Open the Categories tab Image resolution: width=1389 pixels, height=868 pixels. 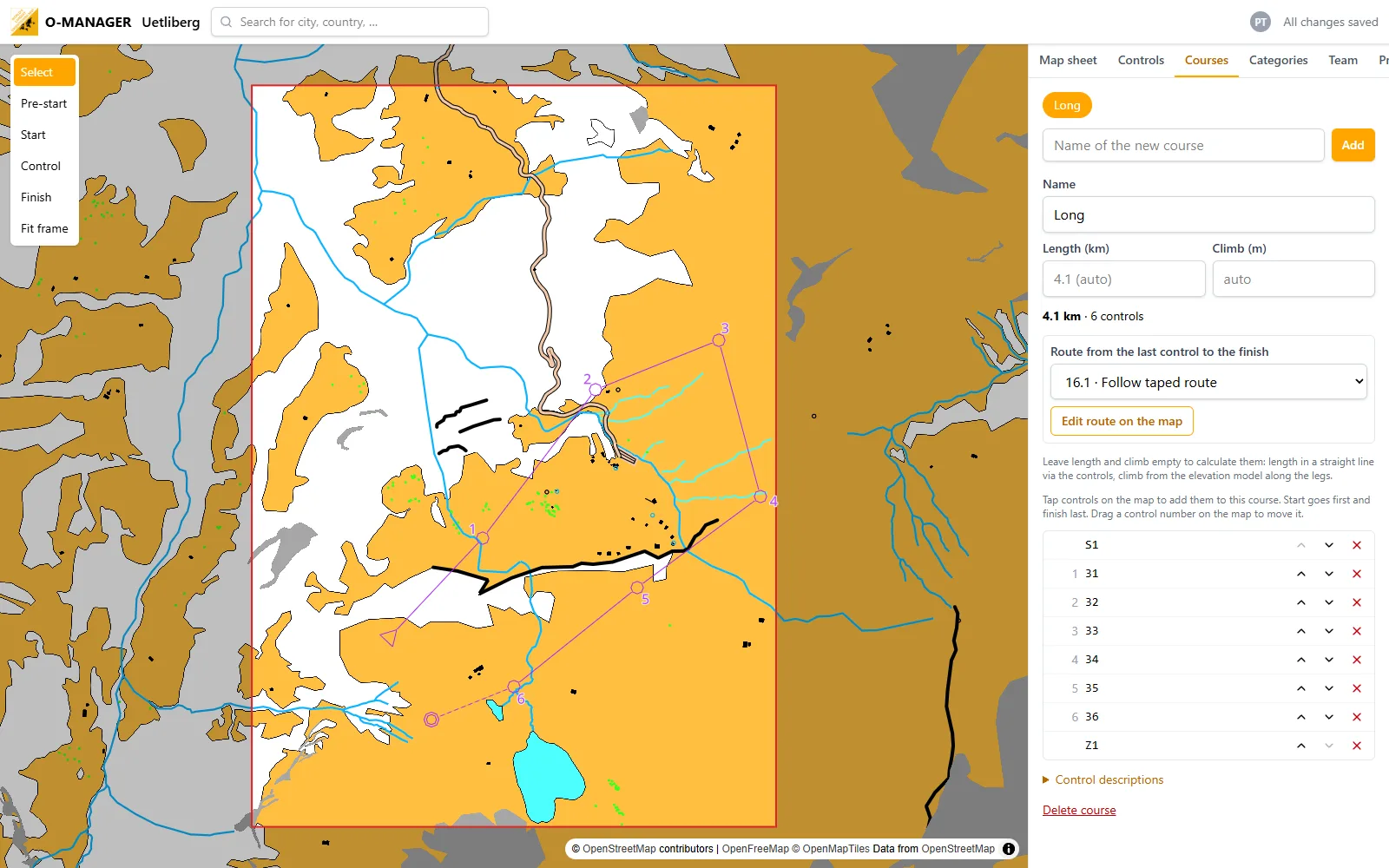(1278, 60)
